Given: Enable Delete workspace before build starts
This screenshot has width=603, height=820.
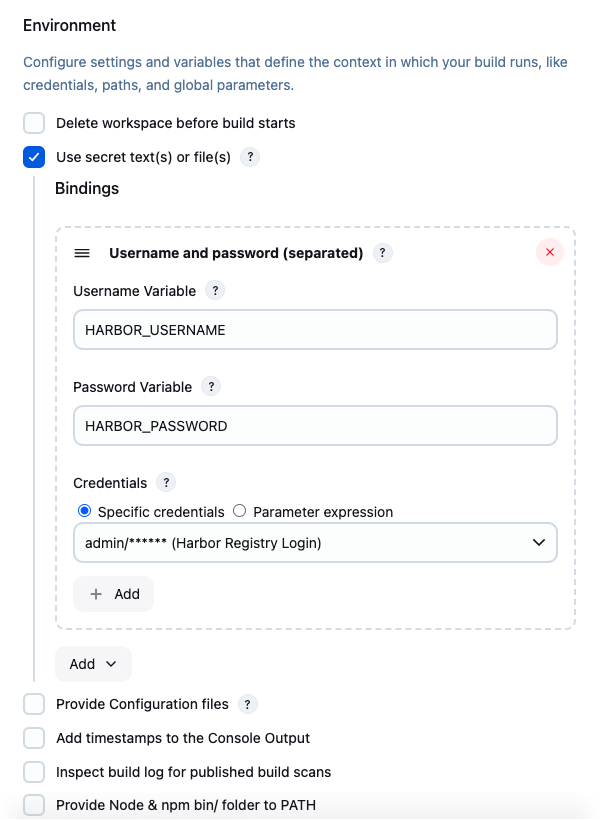Looking at the screenshot, I should (34, 123).
